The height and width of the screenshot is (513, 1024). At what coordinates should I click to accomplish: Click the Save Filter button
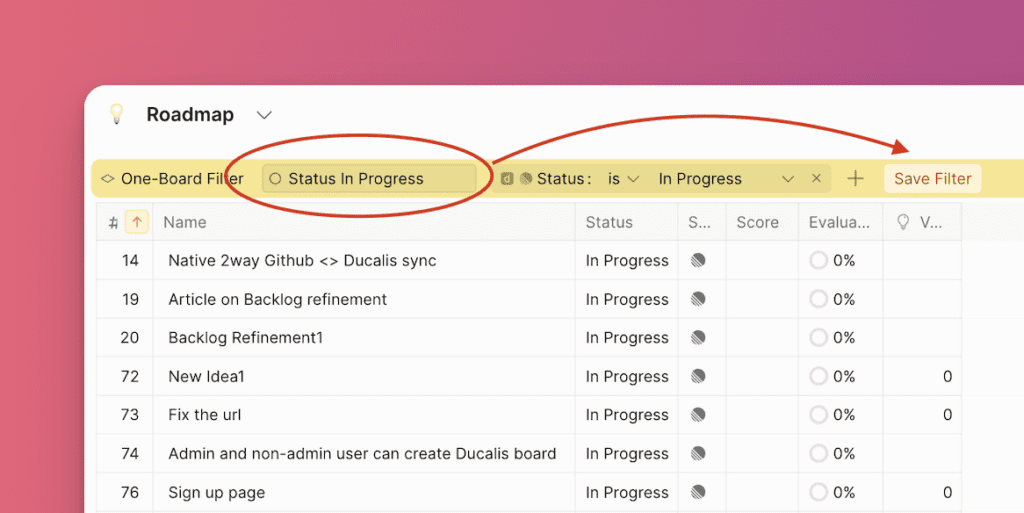click(932, 179)
